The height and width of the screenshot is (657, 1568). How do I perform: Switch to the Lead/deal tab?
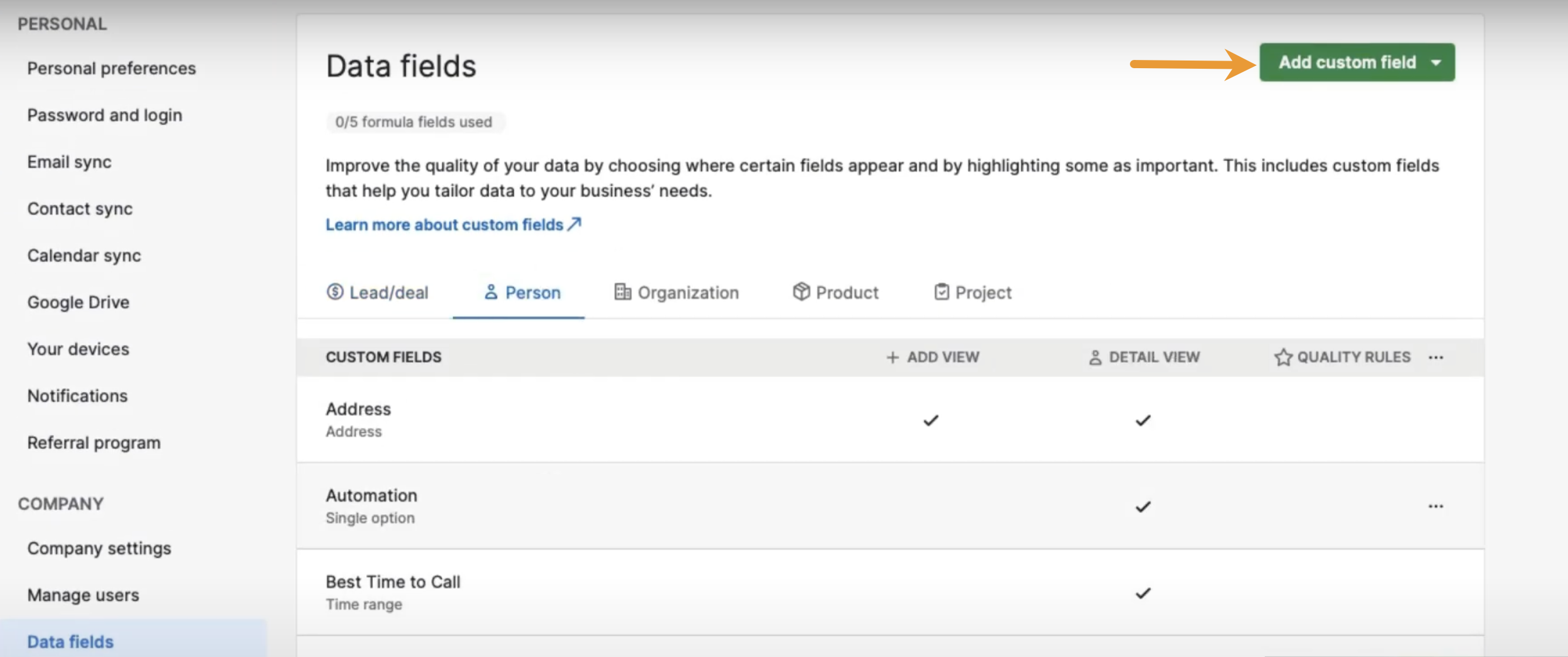[378, 293]
